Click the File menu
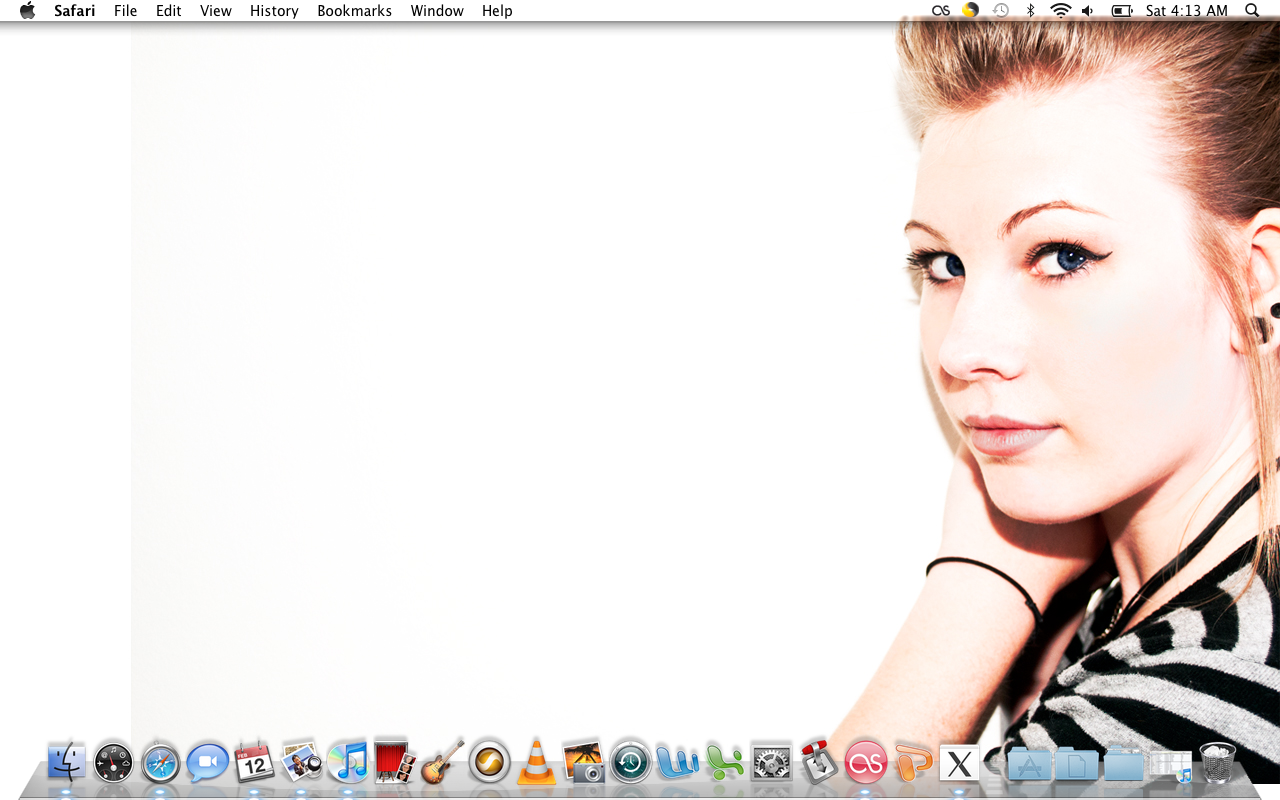This screenshot has width=1280, height=800. pyautogui.click(x=125, y=11)
